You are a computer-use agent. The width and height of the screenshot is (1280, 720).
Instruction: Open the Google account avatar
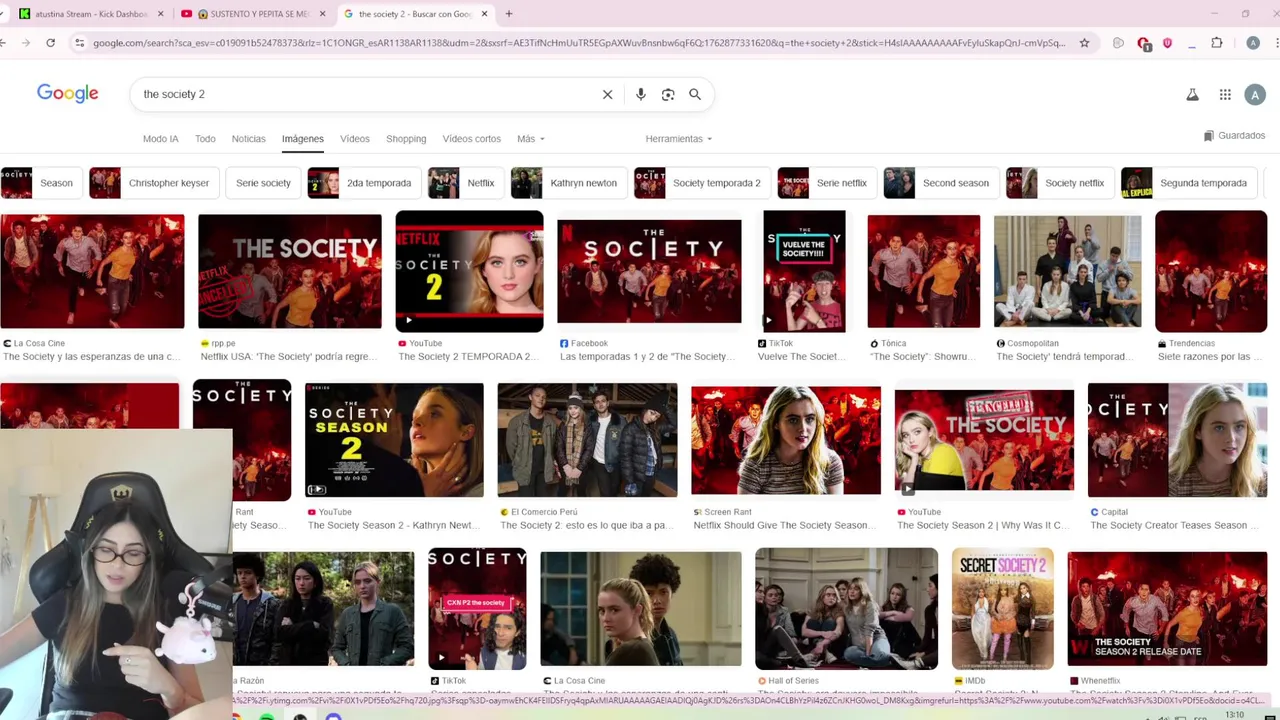click(x=1255, y=94)
